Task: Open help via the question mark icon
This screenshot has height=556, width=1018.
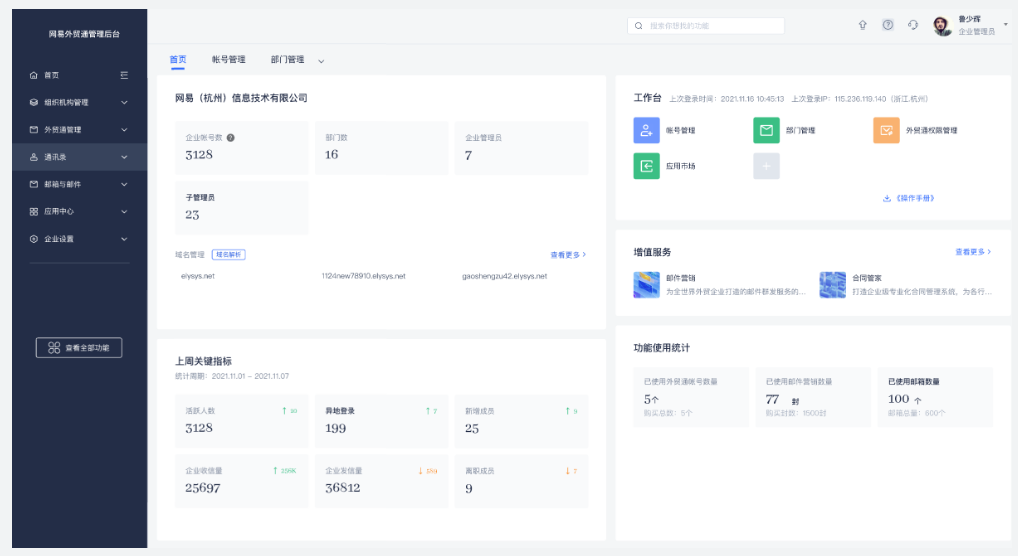Action: click(x=888, y=25)
